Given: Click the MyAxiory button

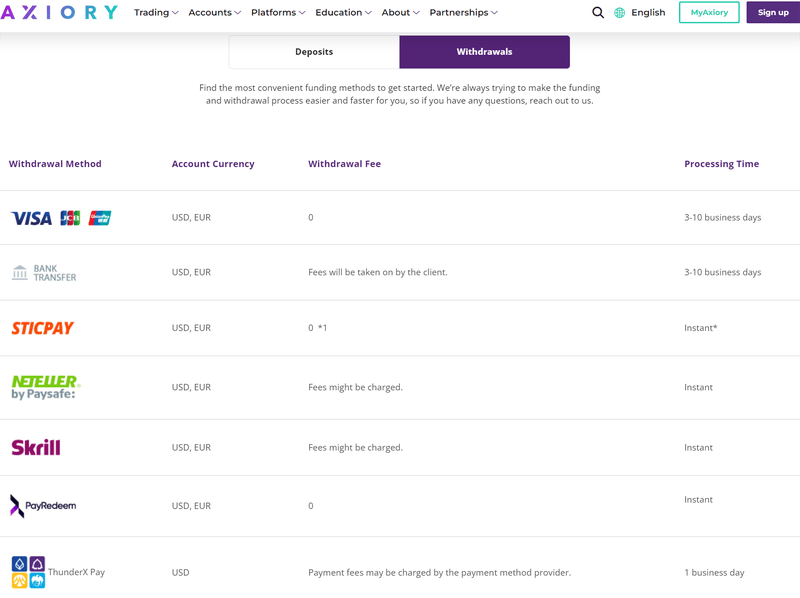Looking at the screenshot, I should point(709,13).
